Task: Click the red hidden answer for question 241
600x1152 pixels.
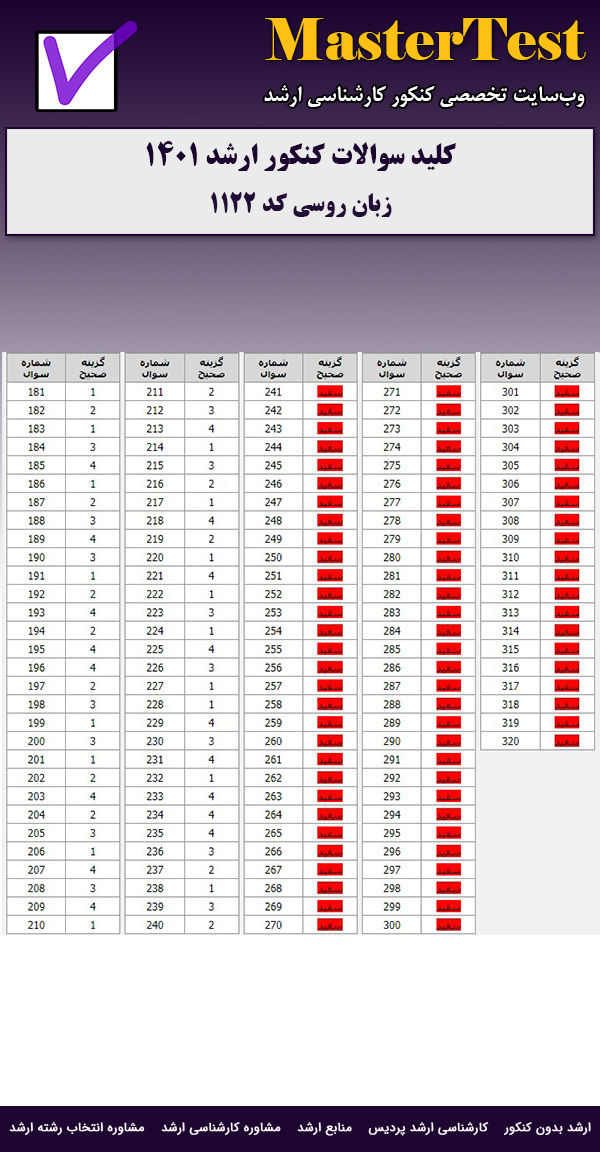Action: click(329, 392)
